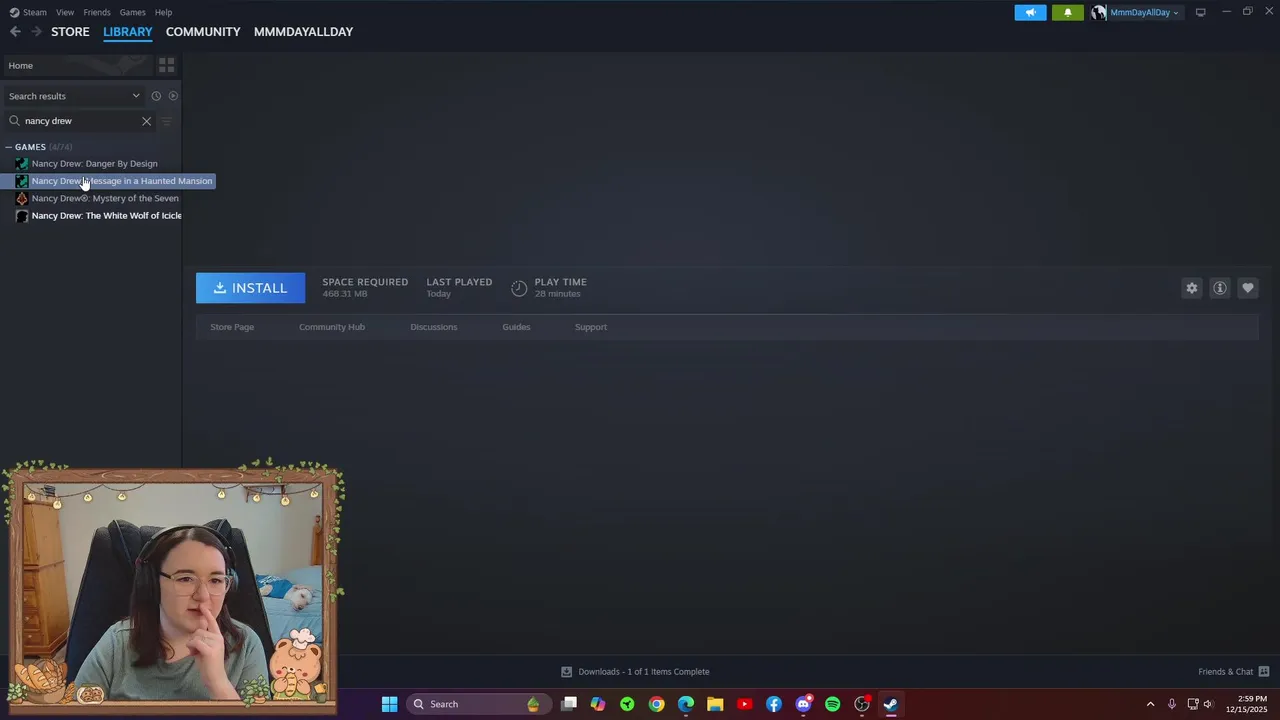The width and height of the screenshot is (1280, 720).
Task: Open the Guides link
Action: (516, 327)
